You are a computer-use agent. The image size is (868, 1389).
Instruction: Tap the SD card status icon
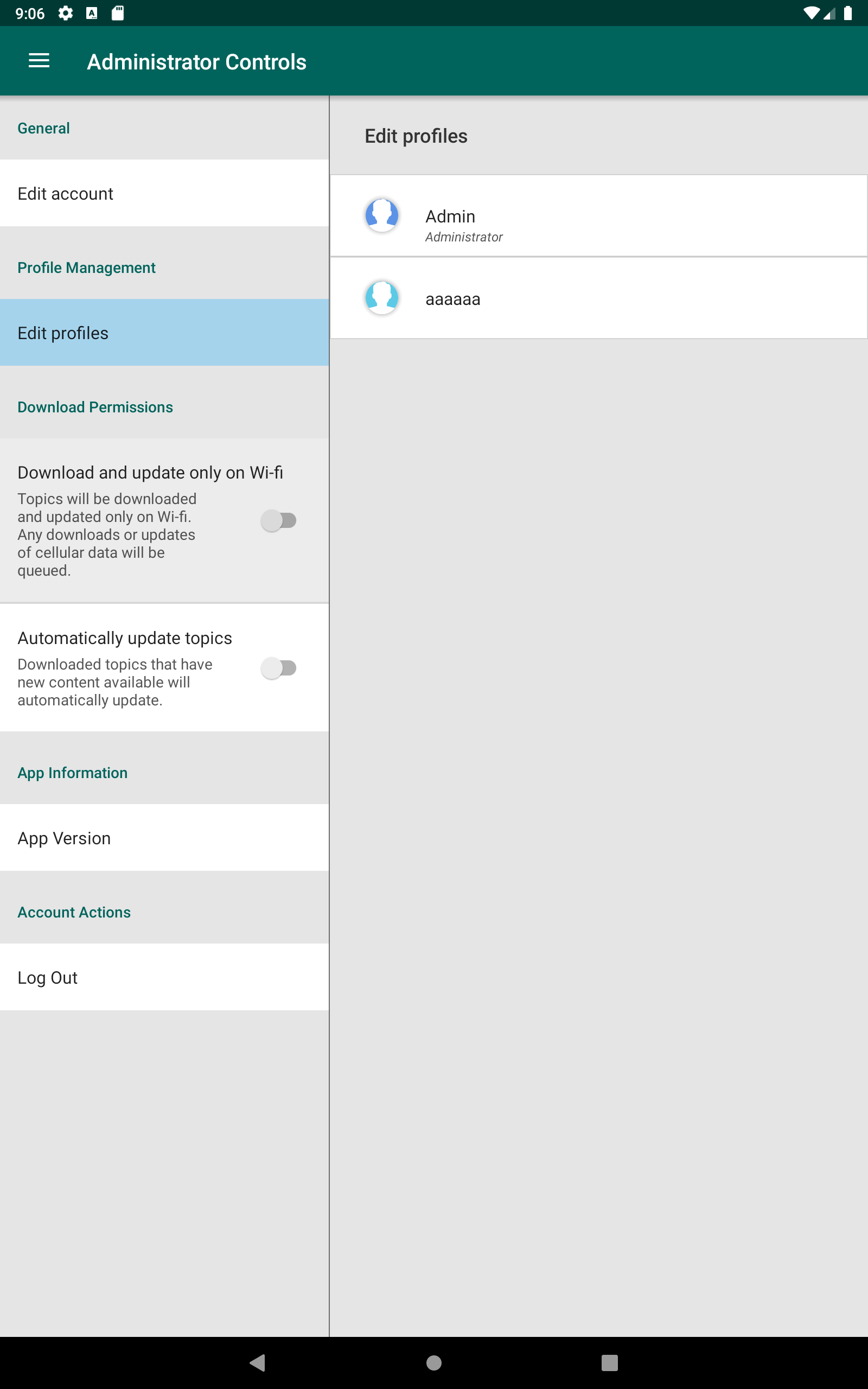coord(118,13)
